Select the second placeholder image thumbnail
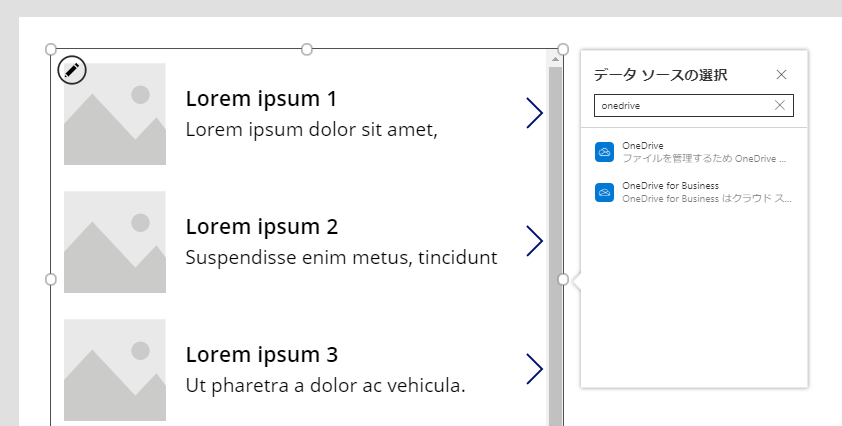Screen dimensions: 842x426 click(115, 242)
